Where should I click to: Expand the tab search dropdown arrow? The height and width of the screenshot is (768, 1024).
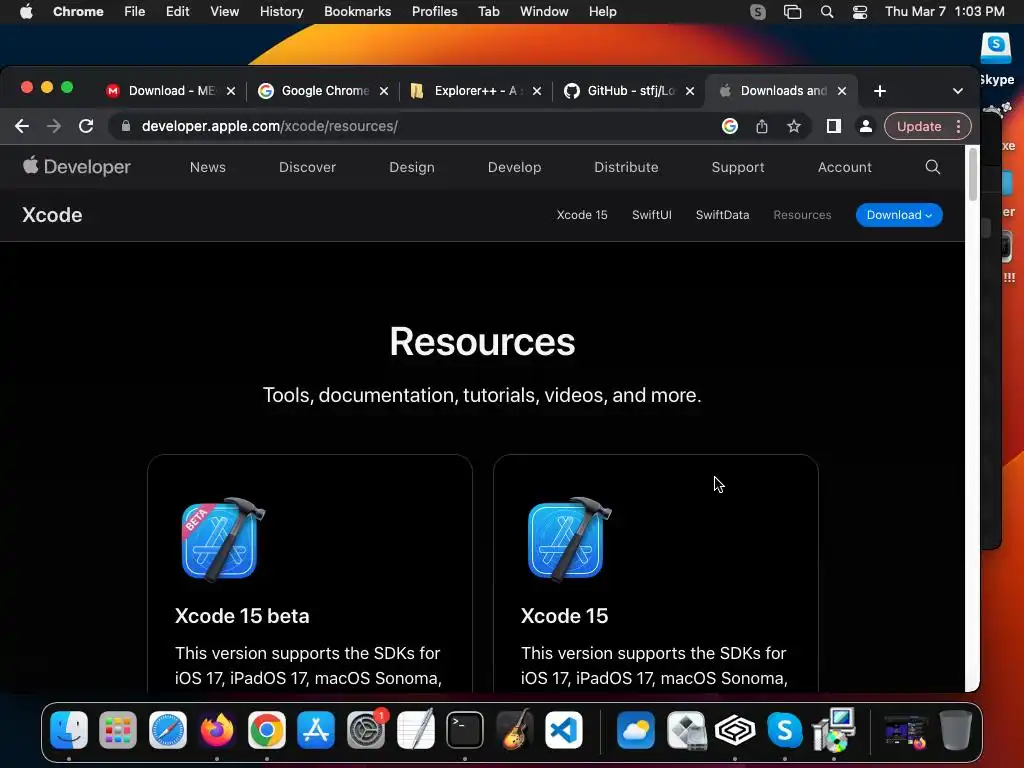(x=957, y=91)
